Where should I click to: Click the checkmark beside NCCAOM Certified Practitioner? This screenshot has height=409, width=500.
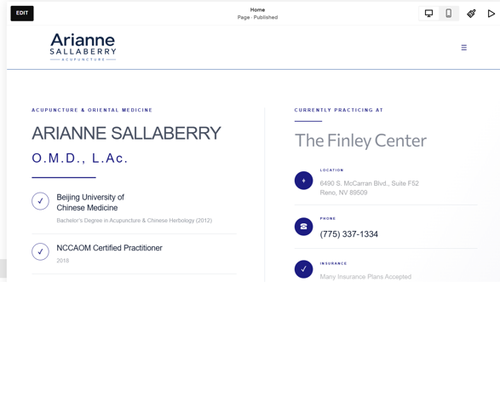click(x=40, y=252)
